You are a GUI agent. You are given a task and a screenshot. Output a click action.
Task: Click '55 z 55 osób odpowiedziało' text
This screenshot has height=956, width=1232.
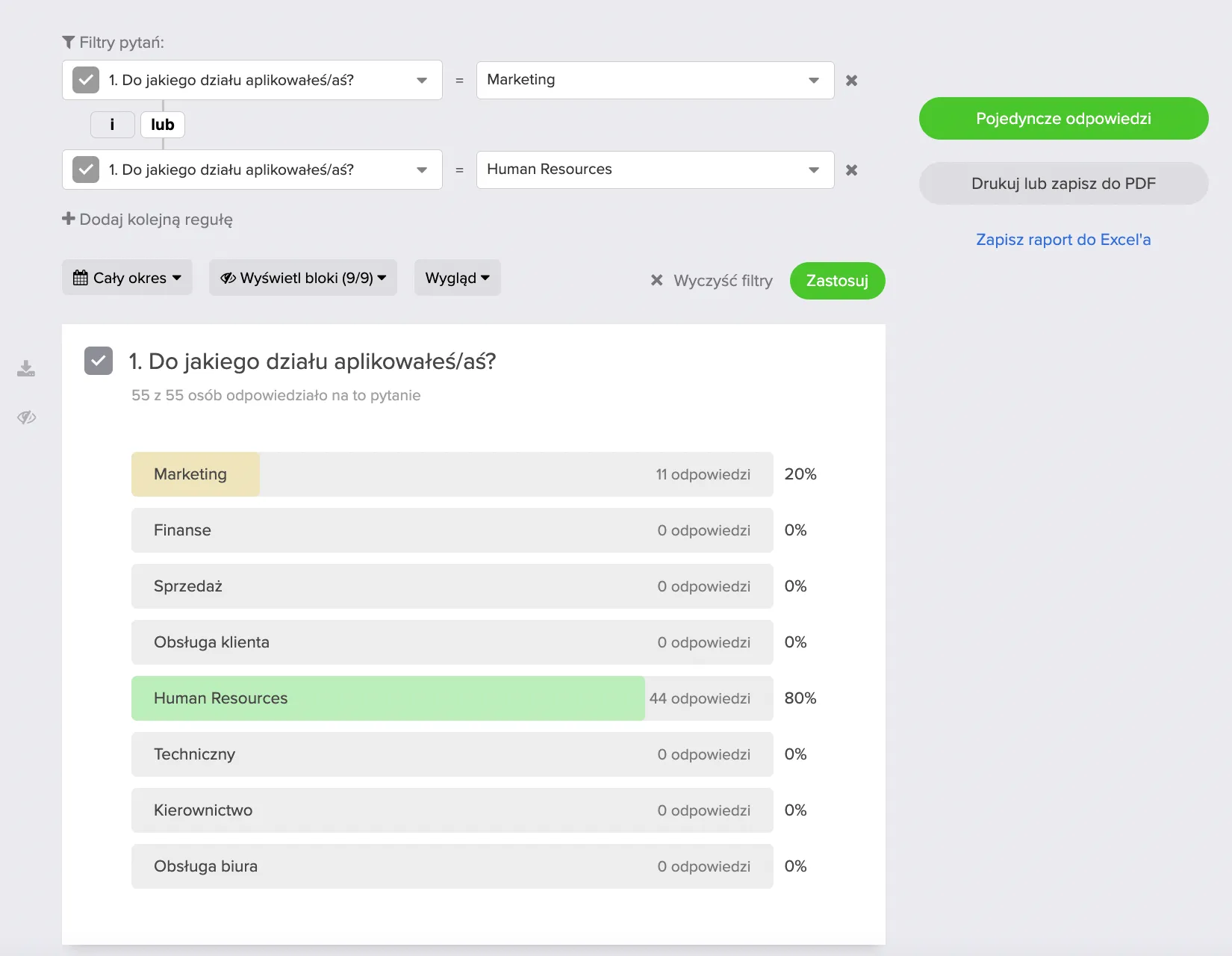pyautogui.click(x=276, y=395)
